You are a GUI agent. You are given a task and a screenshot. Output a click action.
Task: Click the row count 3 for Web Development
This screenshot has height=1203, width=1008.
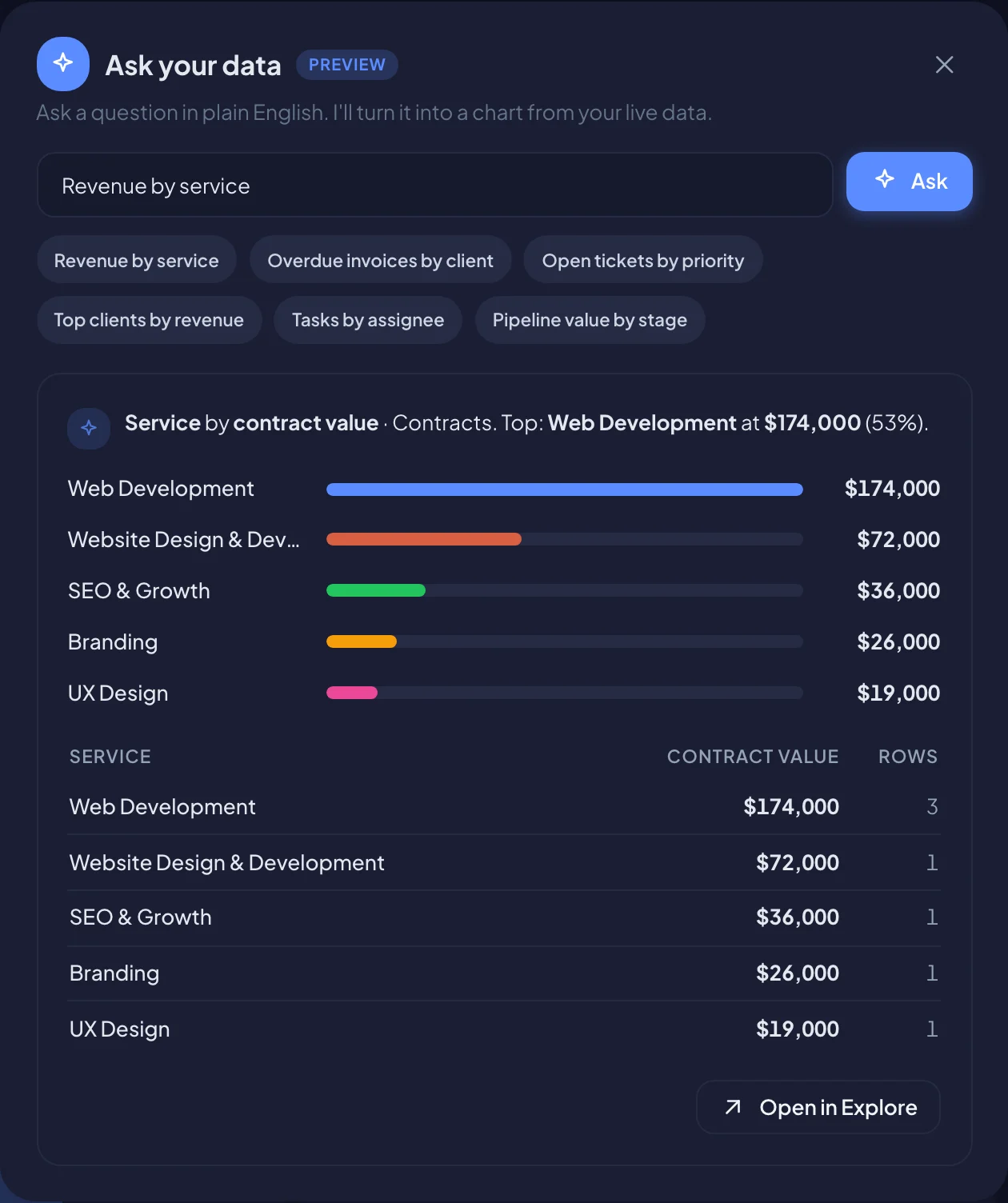(932, 807)
